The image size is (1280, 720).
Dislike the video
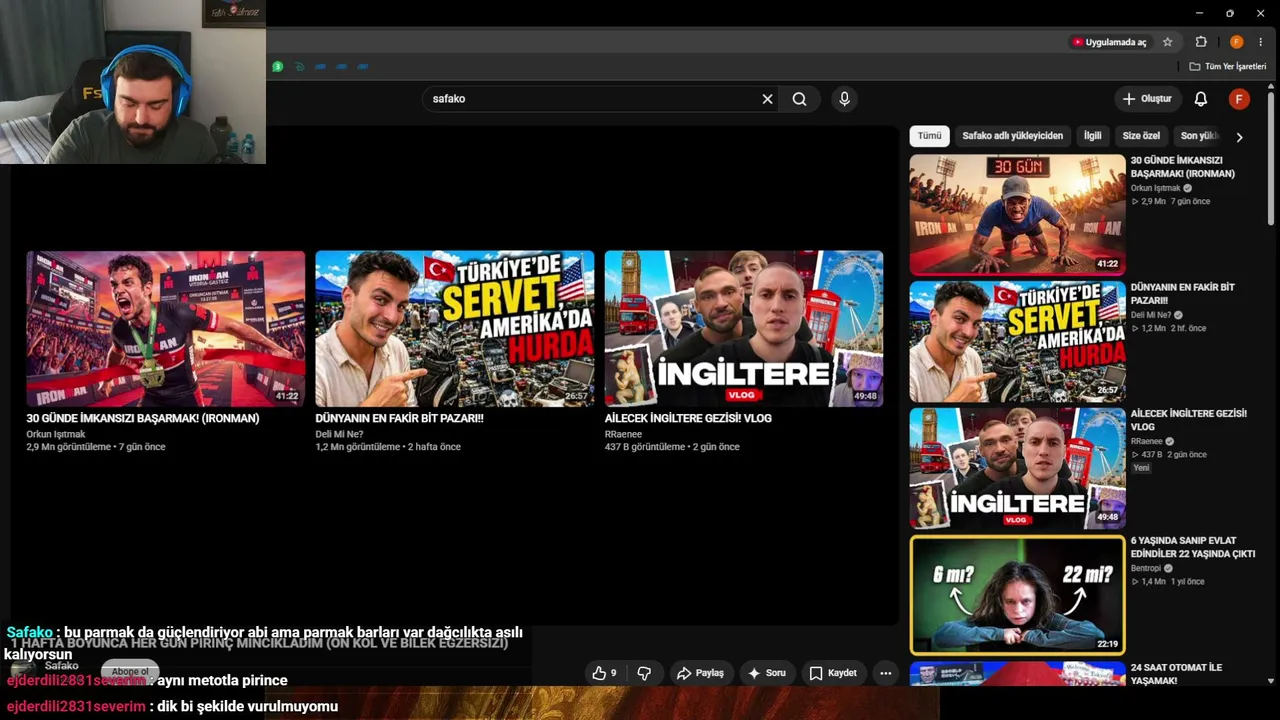644,673
